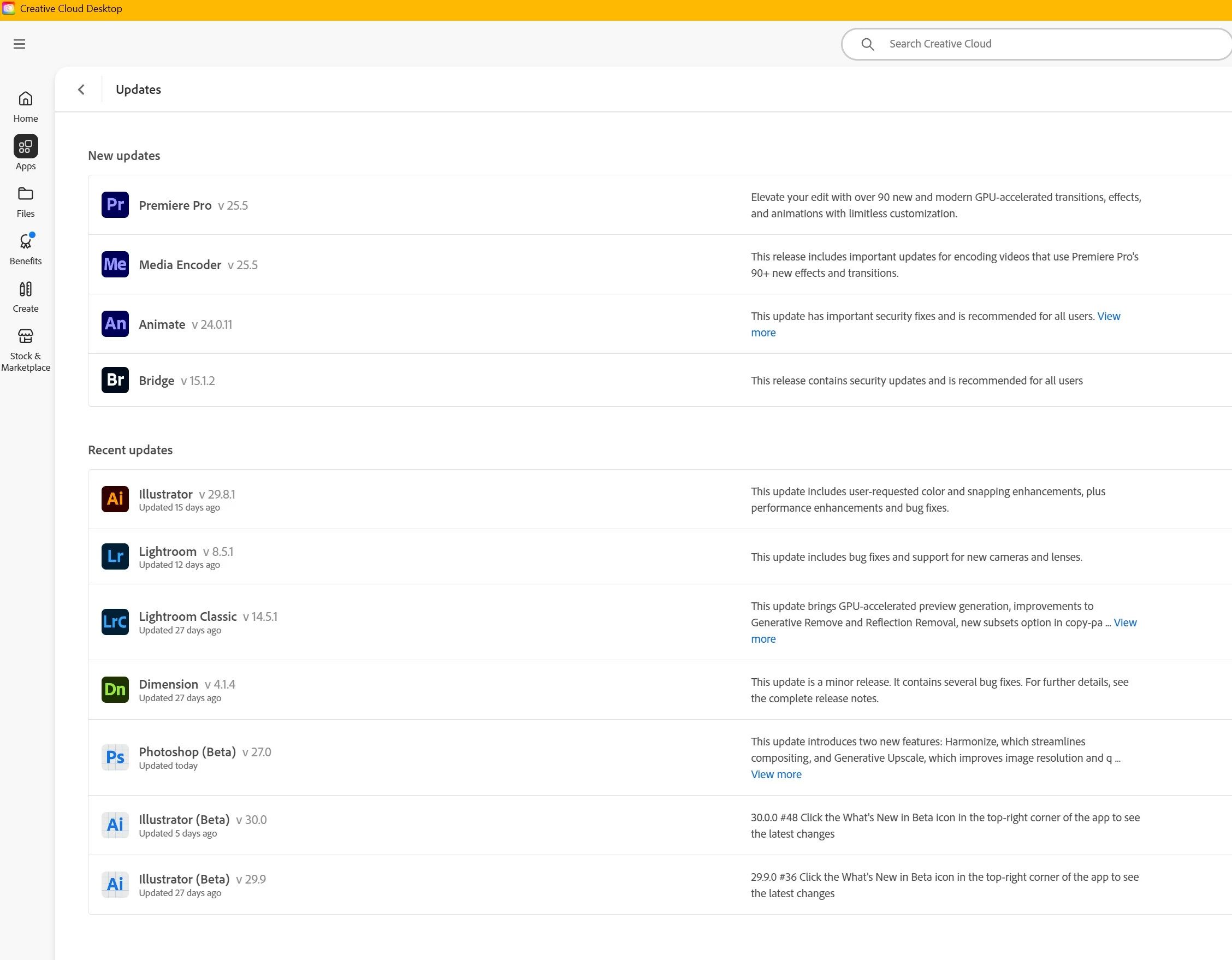The width and height of the screenshot is (1232, 960).
Task: Open Stock & Marketplace
Action: pos(25,349)
